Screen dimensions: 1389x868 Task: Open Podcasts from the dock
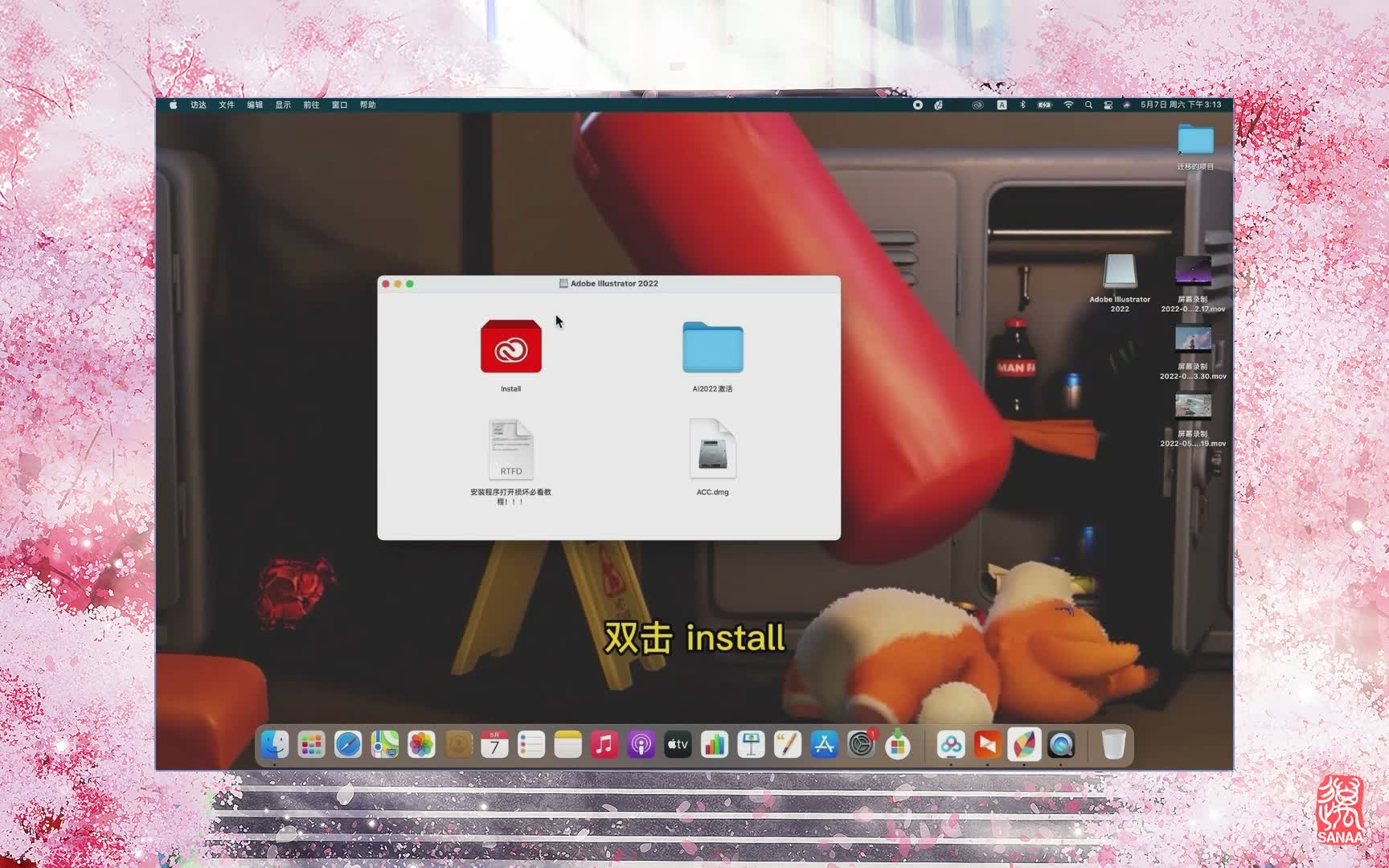(x=641, y=744)
